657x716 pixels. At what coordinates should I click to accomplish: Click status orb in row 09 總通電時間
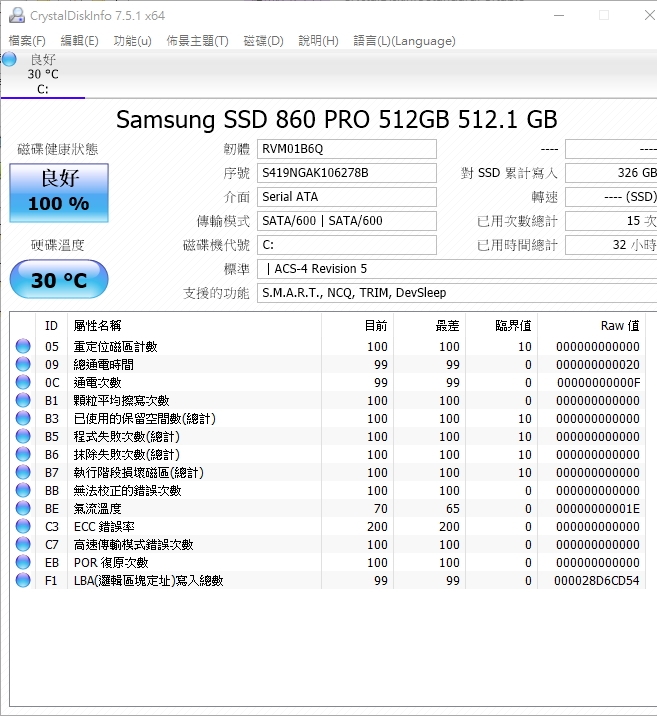[x=23, y=364]
